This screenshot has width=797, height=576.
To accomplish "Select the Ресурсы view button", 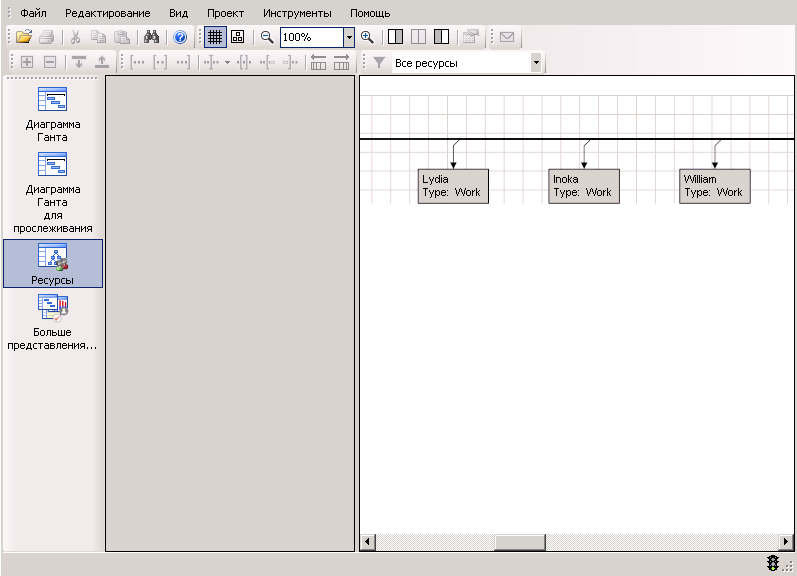I will pyautogui.click(x=53, y=263).
